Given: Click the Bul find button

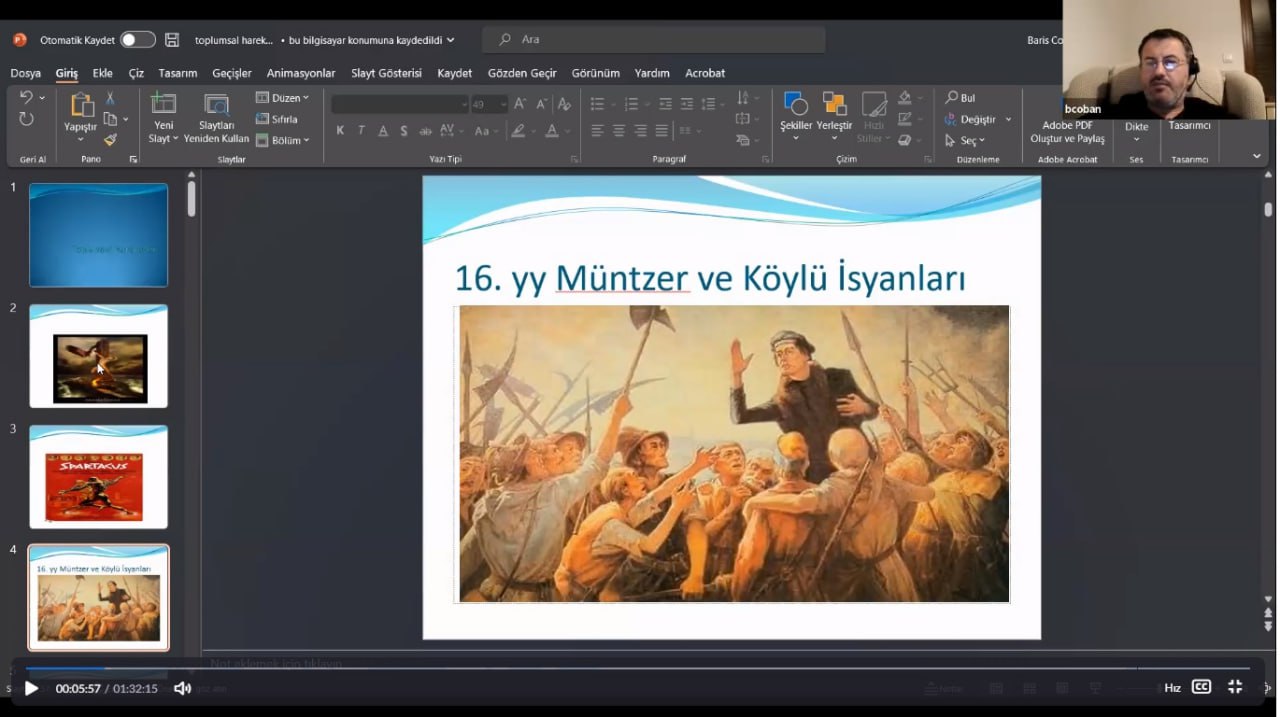Looking at the screenshot, I should pyautogui.click(x=961, y=98).
